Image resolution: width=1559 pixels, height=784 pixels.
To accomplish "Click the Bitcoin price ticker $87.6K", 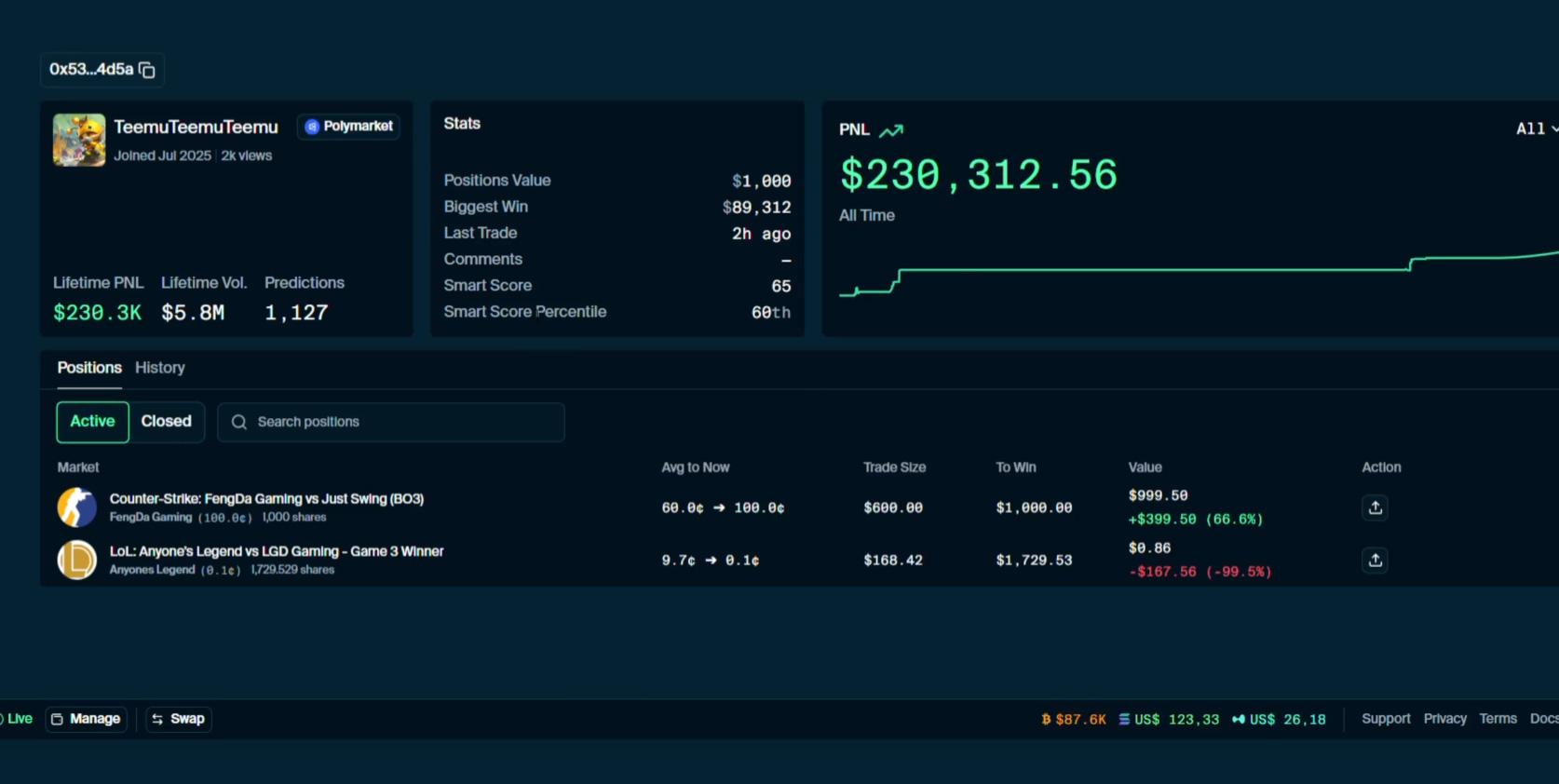I will point(1074,720).
